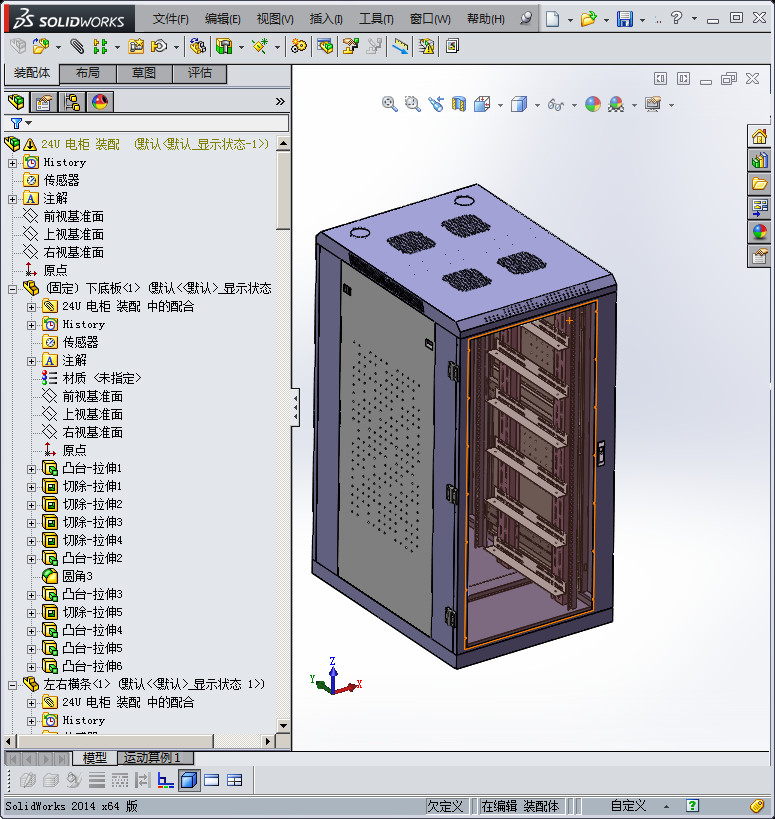
Task: Switch to the 布局 tab
Action: point(88,73)
